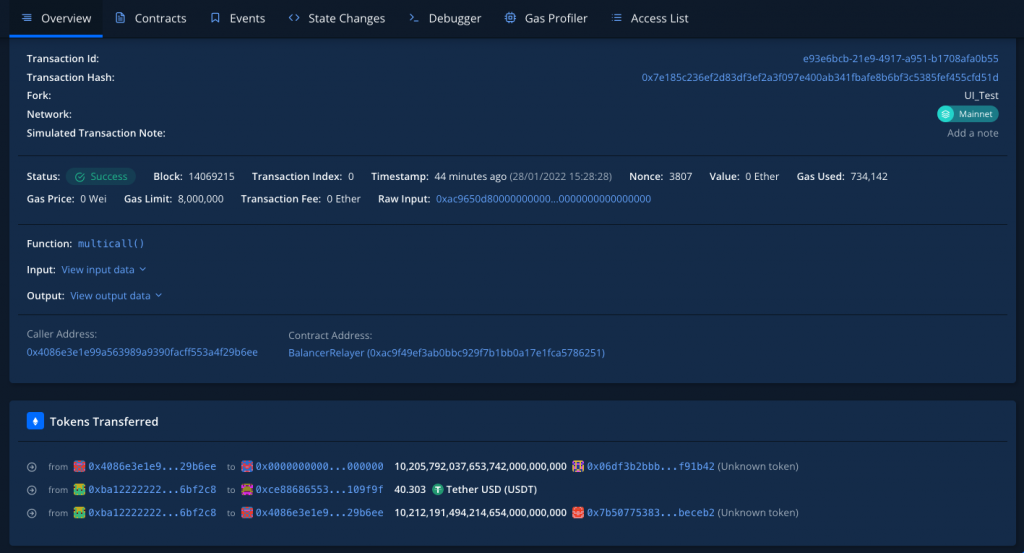
Task: Open the recipient 0xce88686553...109f9f address
Action: pyautogui.click(x=319, y=490)
